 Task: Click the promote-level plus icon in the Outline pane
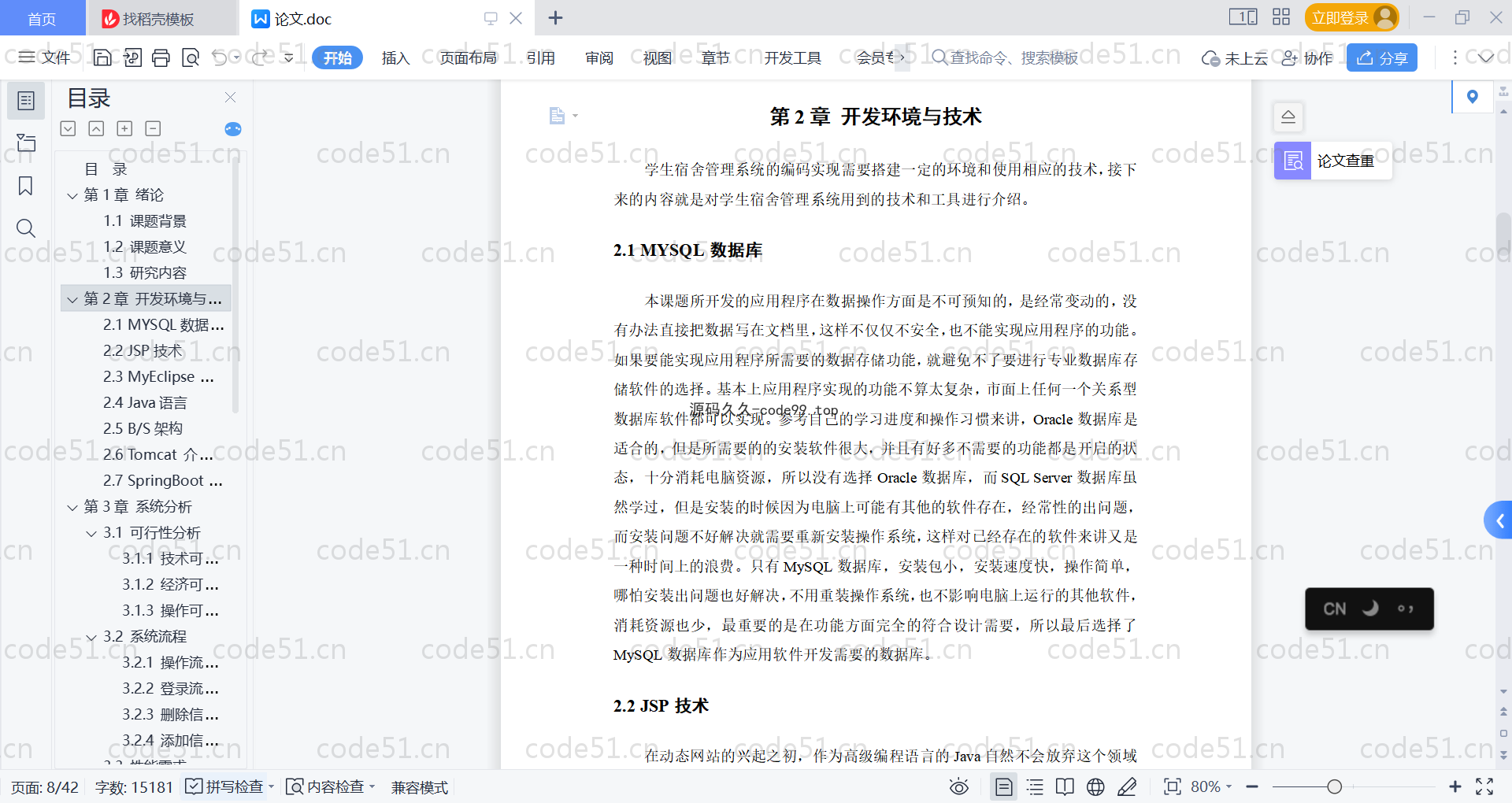(124, 128)
